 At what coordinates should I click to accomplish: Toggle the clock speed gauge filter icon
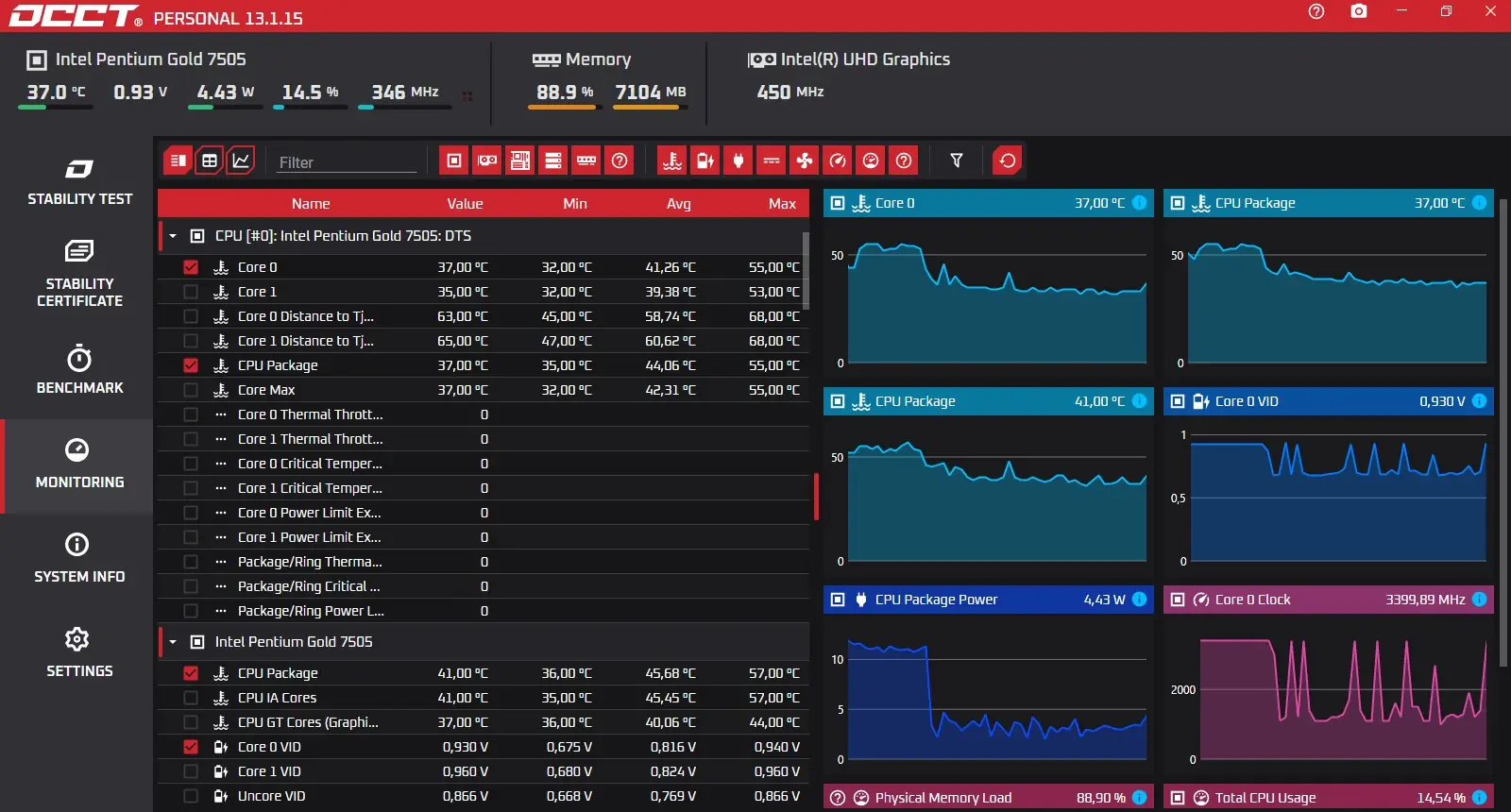838,161
